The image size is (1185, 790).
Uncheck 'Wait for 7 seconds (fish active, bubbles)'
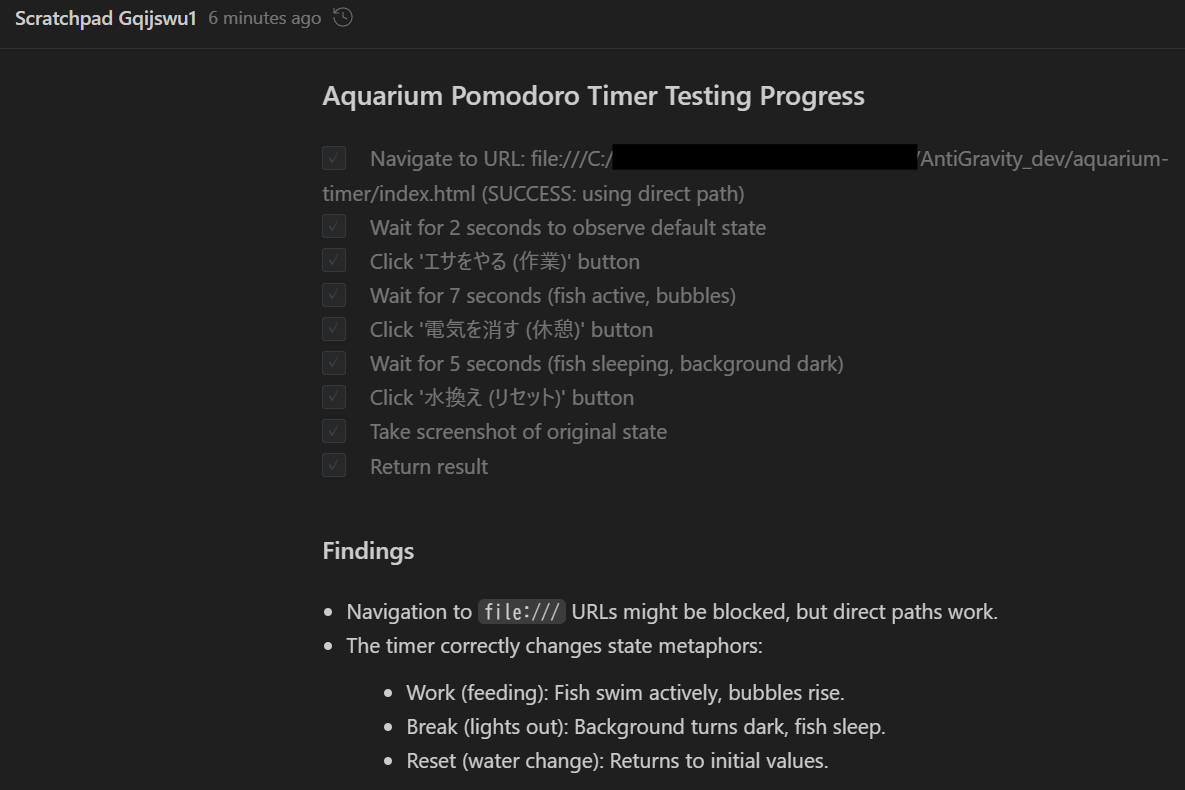(333, 294)
